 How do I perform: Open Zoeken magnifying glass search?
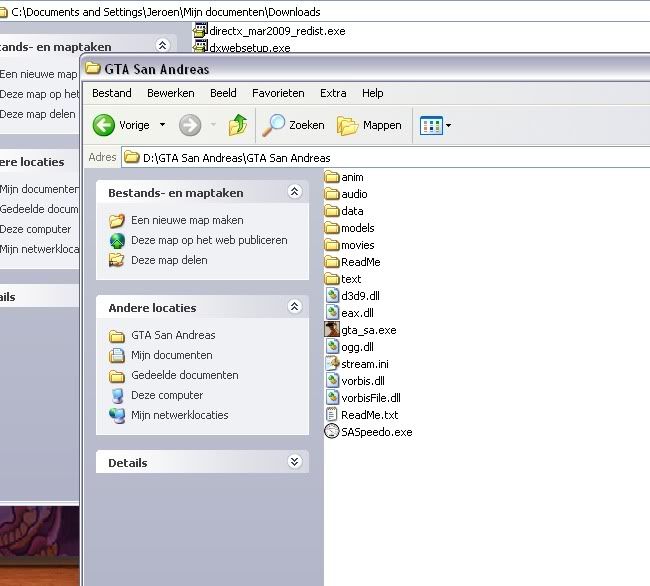293,125
